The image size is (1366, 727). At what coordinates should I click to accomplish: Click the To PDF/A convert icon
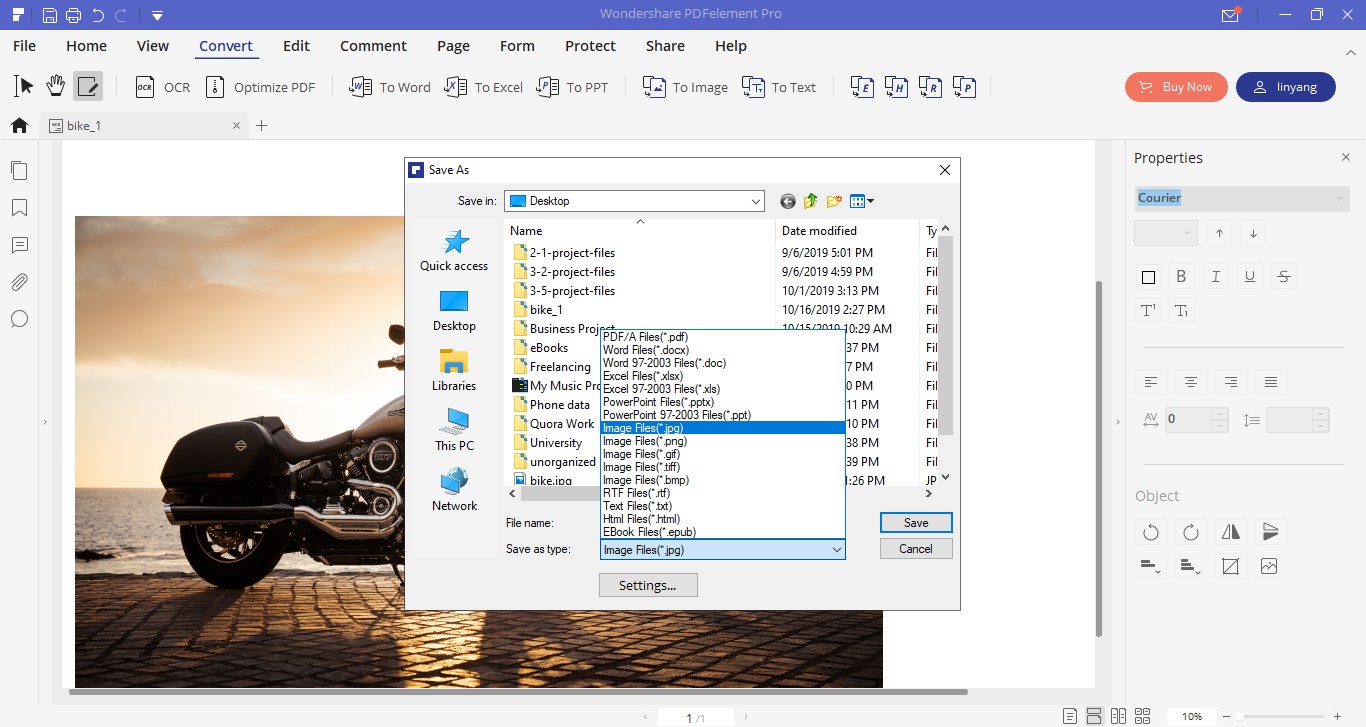click(965, 87)
